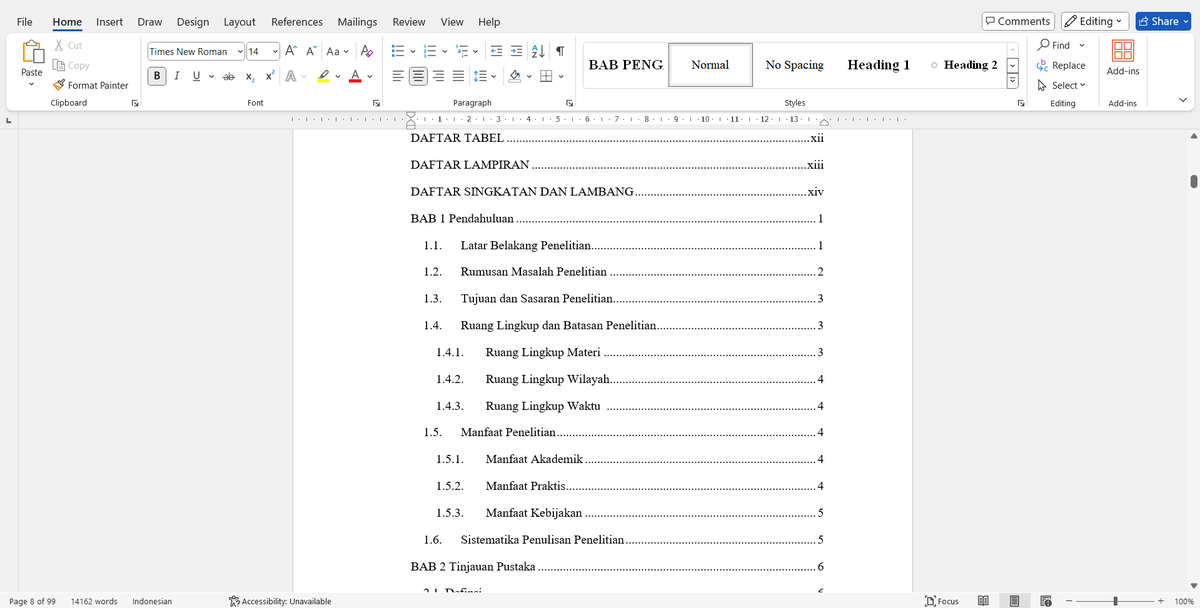
Task: Align text to the left
Action: point(398,76)
